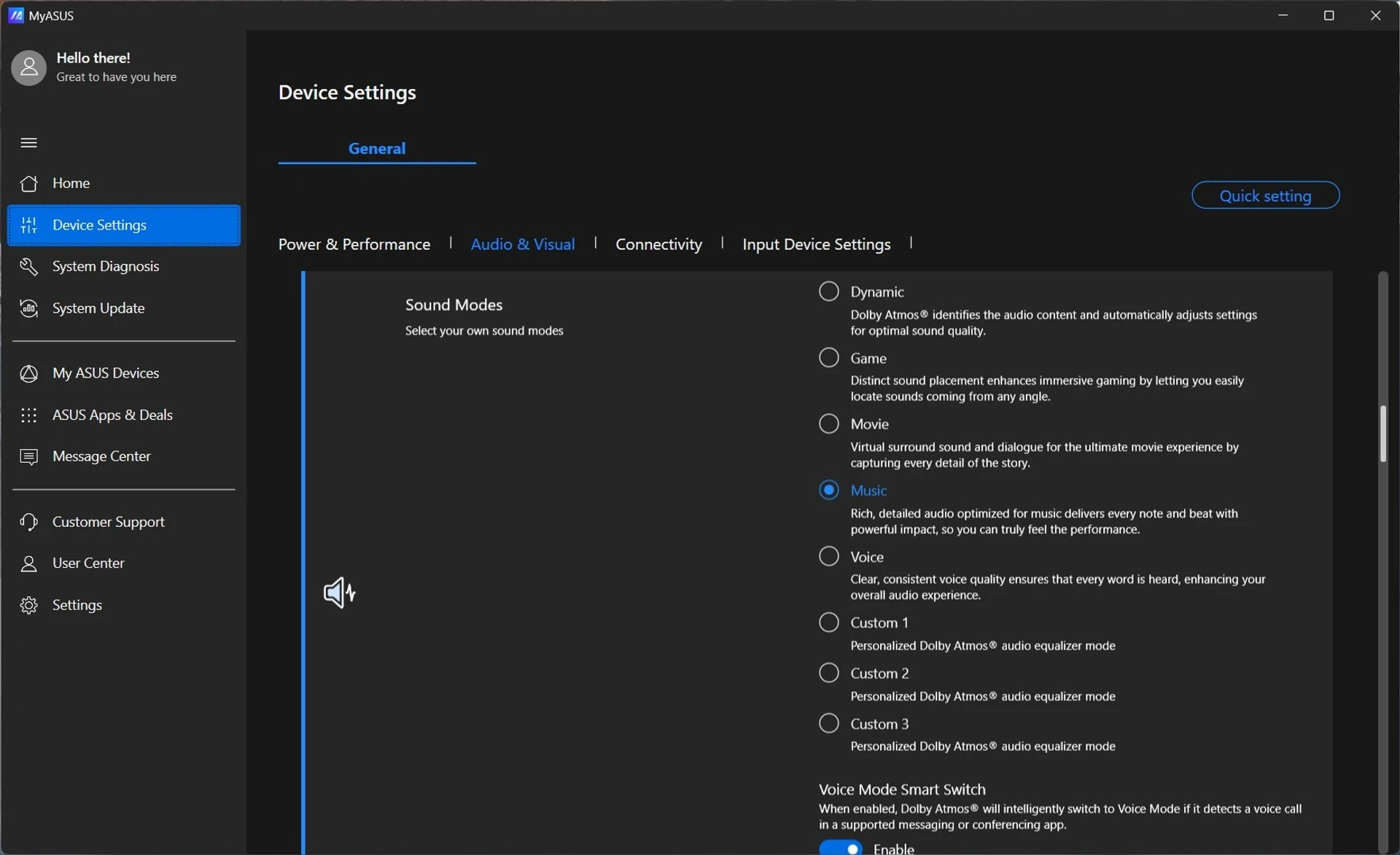
Task: Minimize the MyASUS window
Action: [x=1283, y=15]
